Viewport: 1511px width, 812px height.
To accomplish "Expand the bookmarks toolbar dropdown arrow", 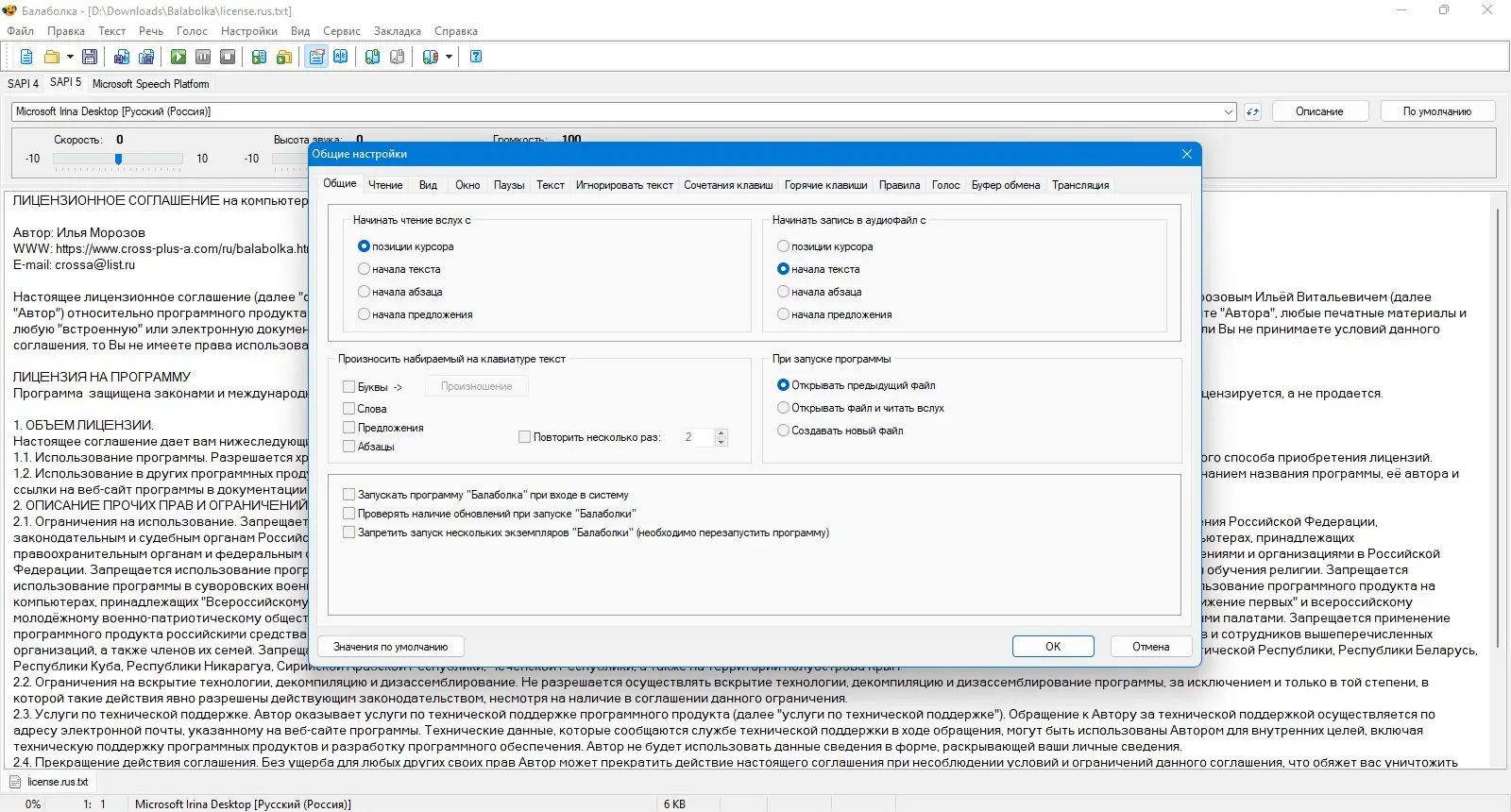I will [449, 57].
